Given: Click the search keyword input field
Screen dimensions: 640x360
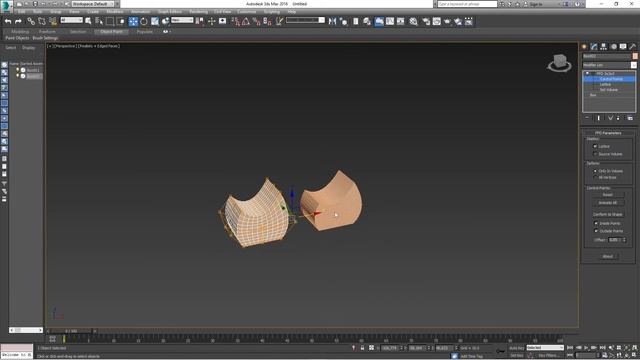Looking at the screenshot, I should pyautogui.click(x=467, y=4).
